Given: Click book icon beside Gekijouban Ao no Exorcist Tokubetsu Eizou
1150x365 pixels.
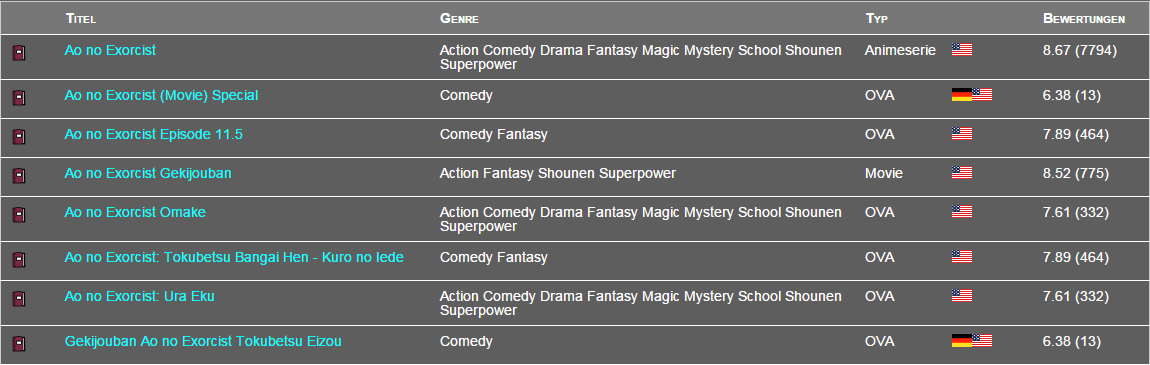Looking at the screenshot, I should [x=19, y=344].
